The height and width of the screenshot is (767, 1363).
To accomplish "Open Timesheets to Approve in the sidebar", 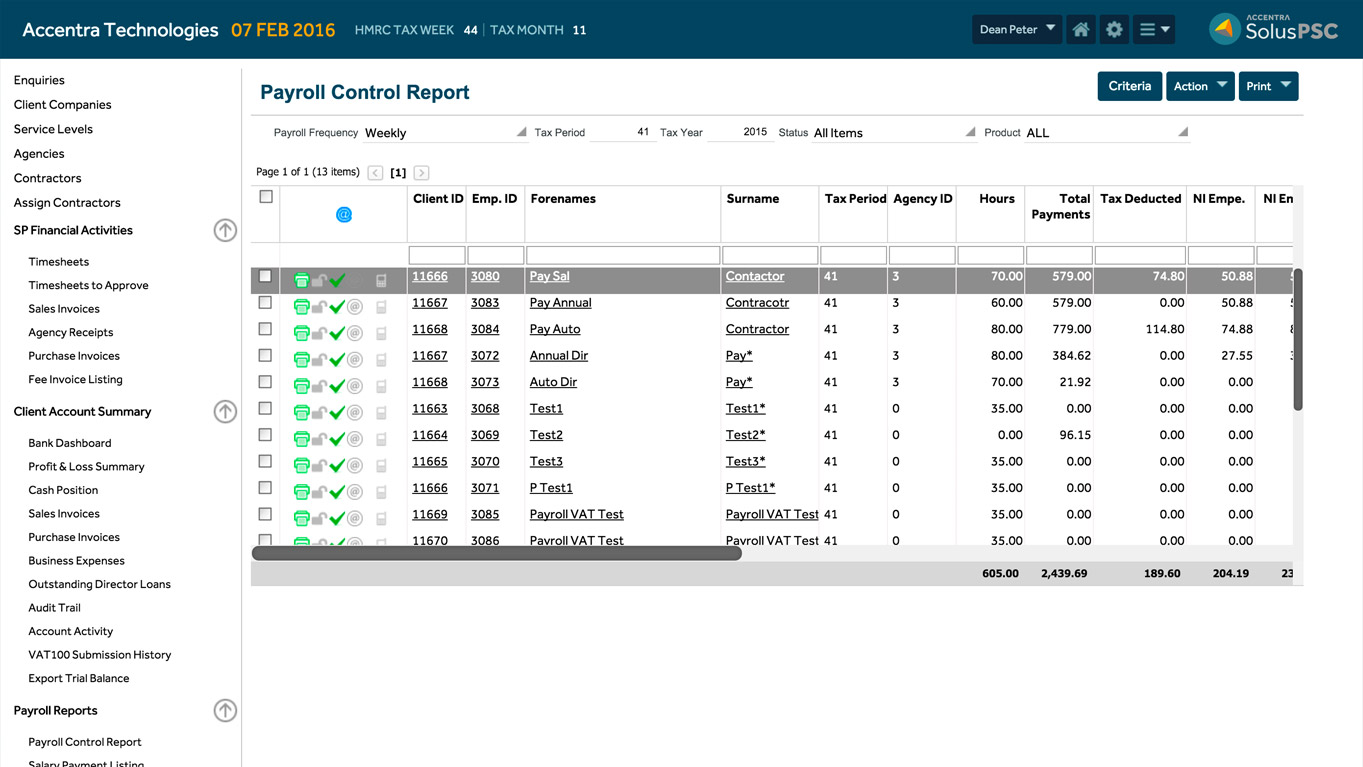I will pos(88,285).
